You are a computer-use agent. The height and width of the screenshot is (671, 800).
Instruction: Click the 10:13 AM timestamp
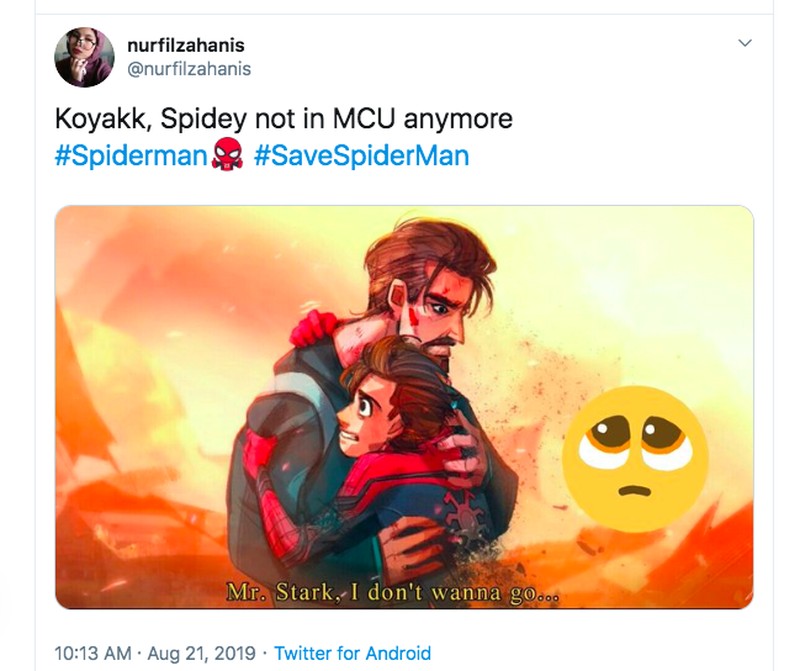coord(92,653)
